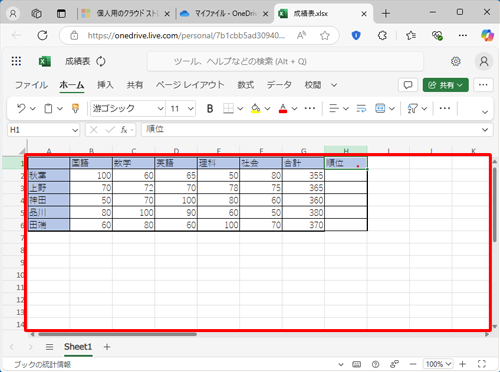Click the Sort and Filter icon
This screenshot has height=372, width=500.
click(412, 108)
